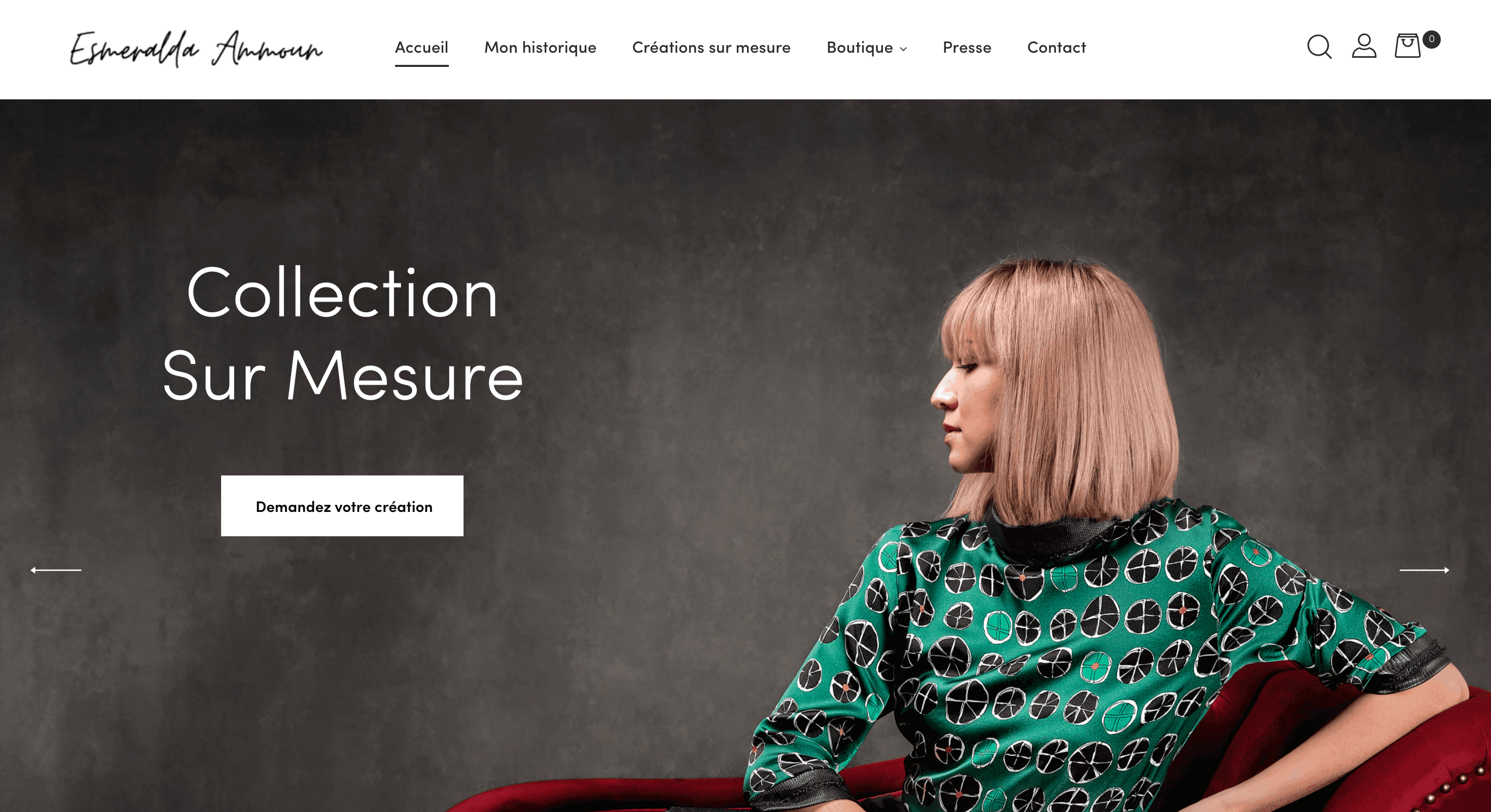Go to previous slide with left arrow
The image size is (1491, 812).
click(x=56, y=570)
